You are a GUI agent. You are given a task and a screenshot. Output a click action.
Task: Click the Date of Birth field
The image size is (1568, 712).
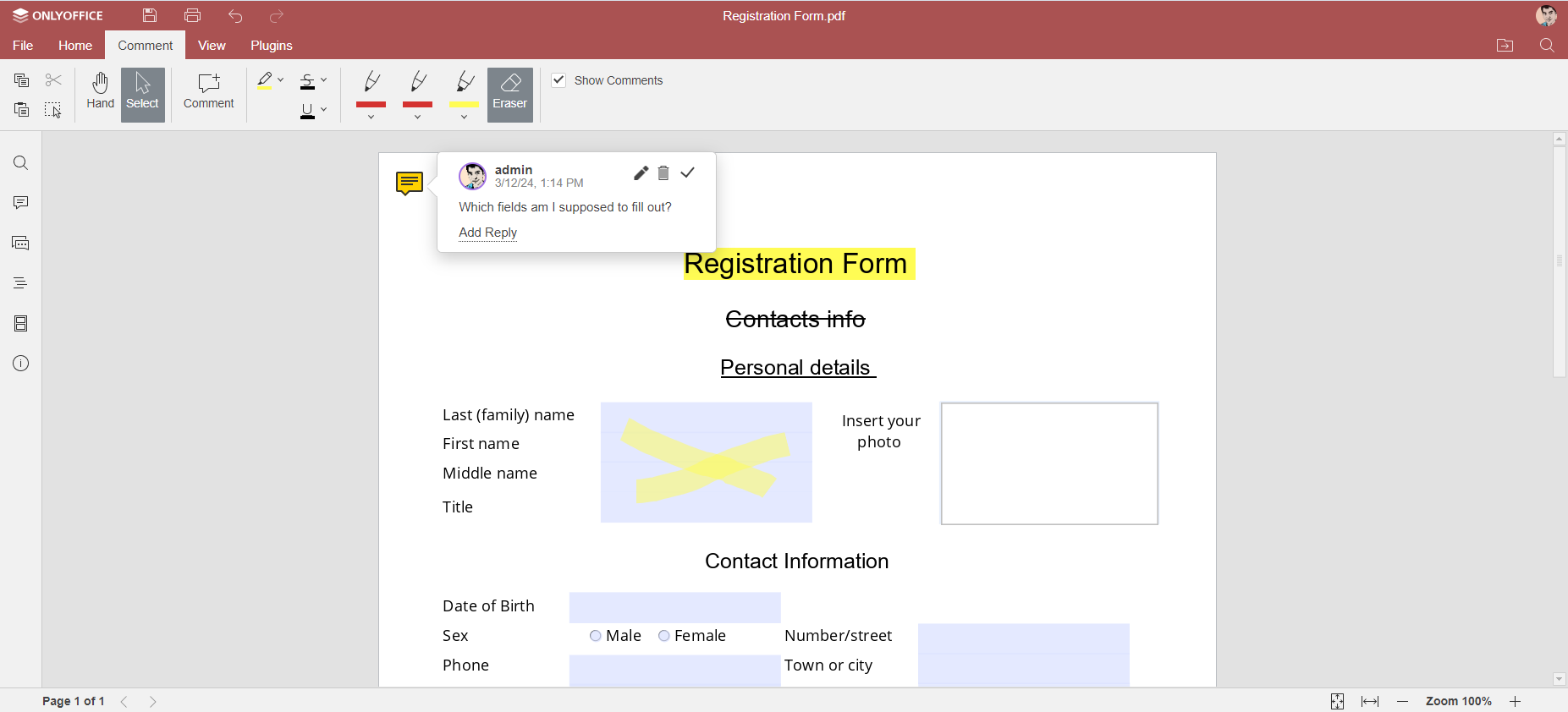click(x=674, y=607)
